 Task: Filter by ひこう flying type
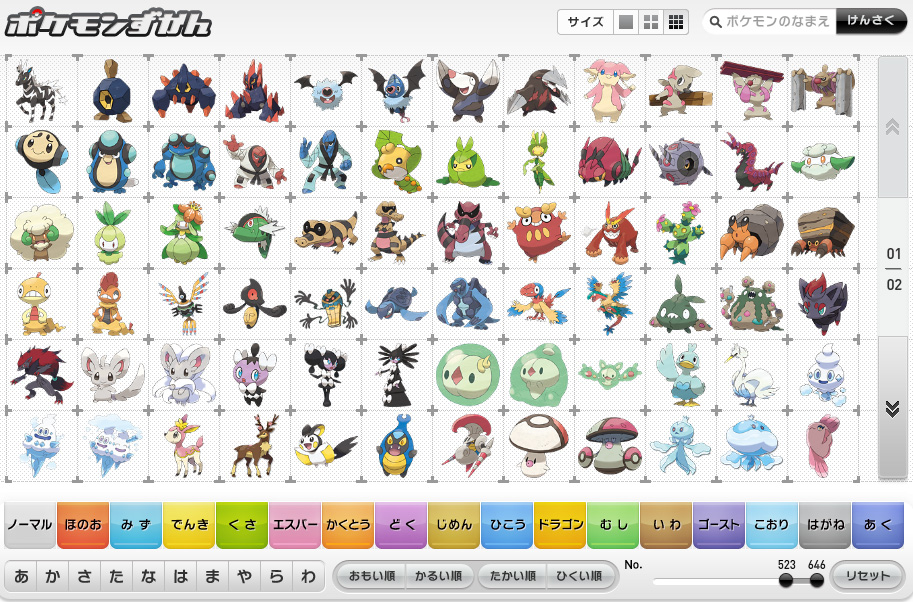[x=507, y=525]
